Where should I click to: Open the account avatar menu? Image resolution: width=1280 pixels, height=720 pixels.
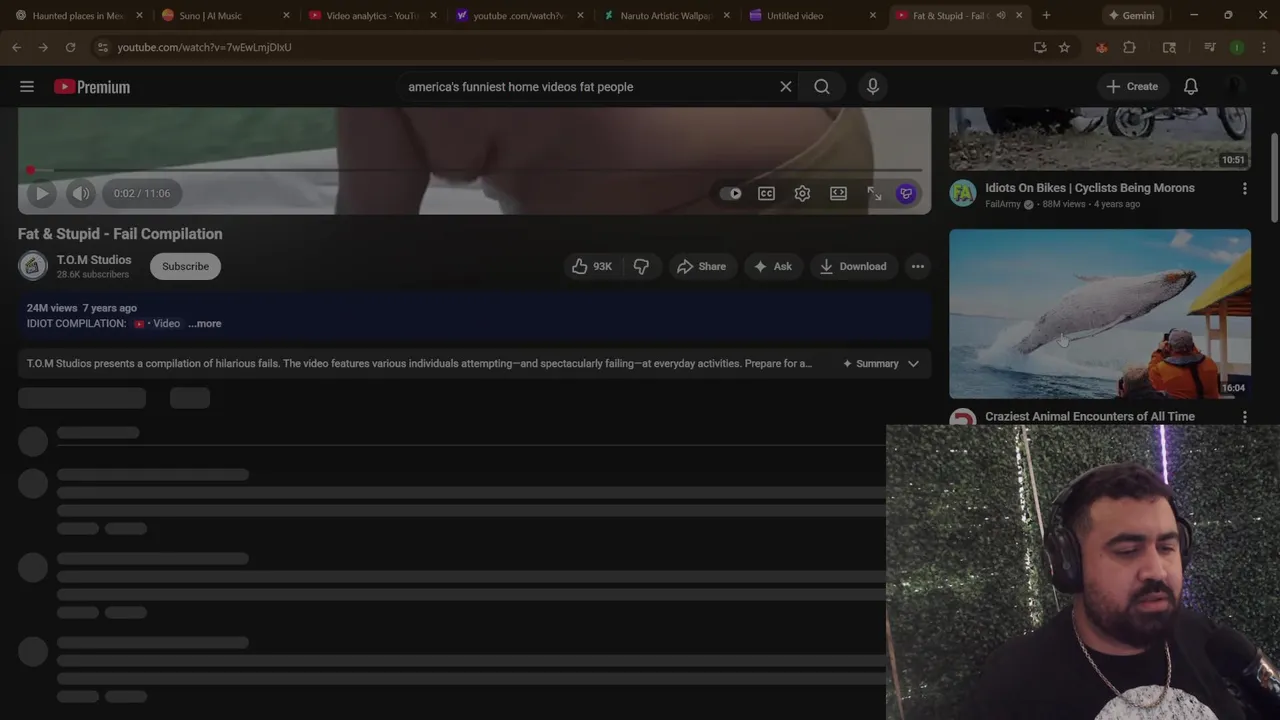pyautogui.click(x=1237, y=86)
